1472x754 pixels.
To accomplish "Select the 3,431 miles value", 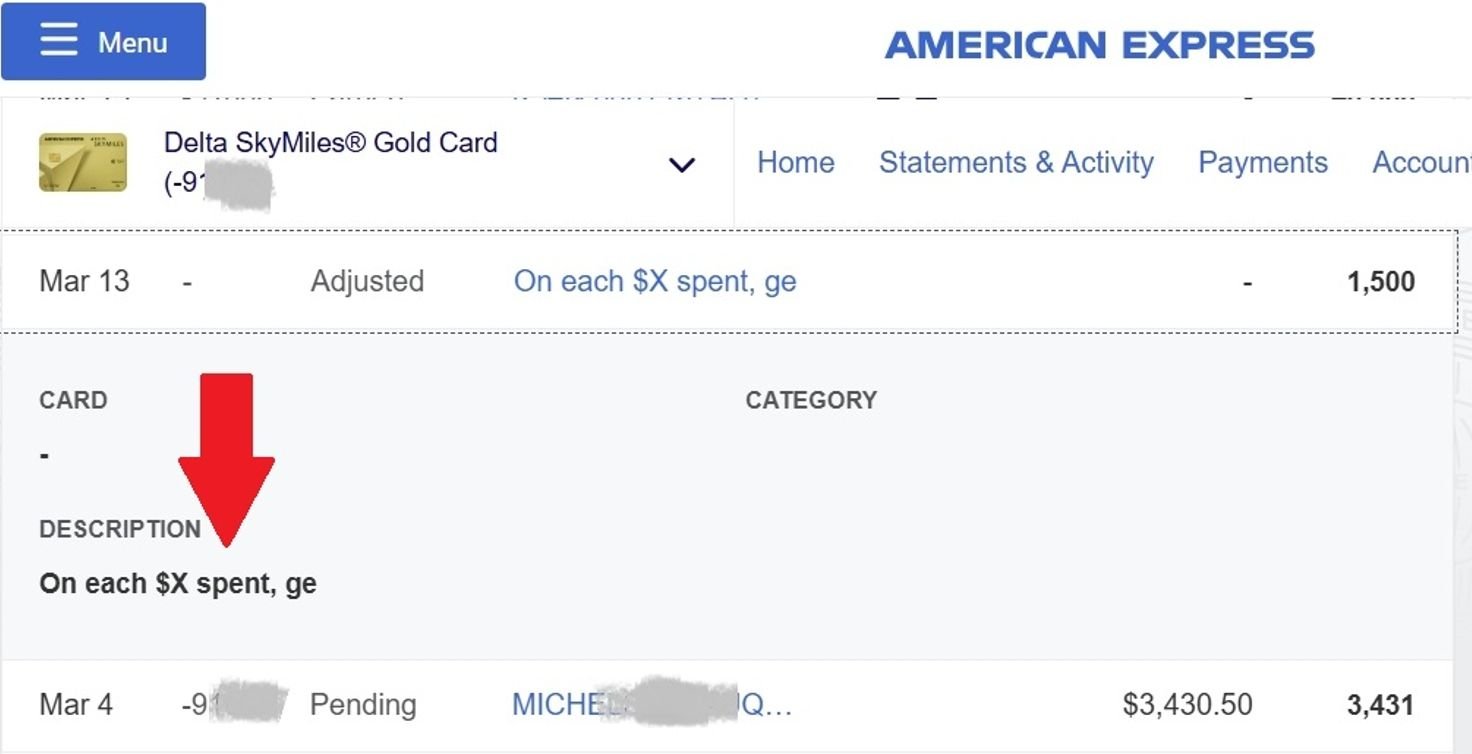I will pos(1380,705).
